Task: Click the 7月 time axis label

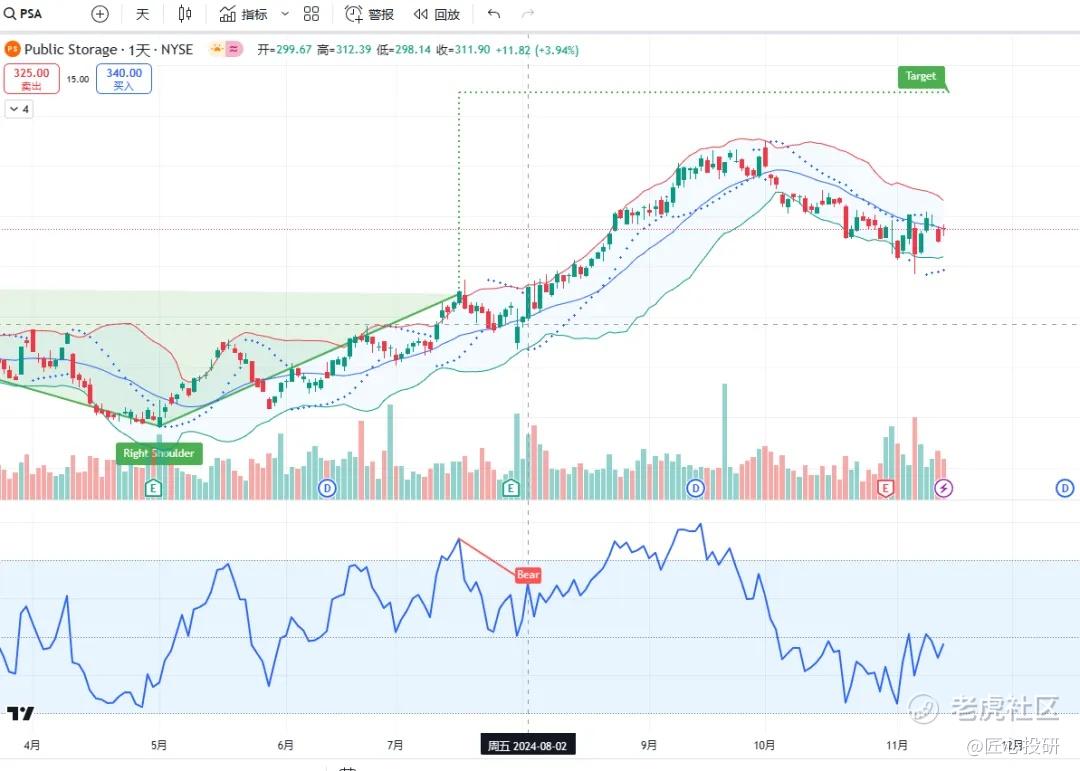Action: [395, 746]
